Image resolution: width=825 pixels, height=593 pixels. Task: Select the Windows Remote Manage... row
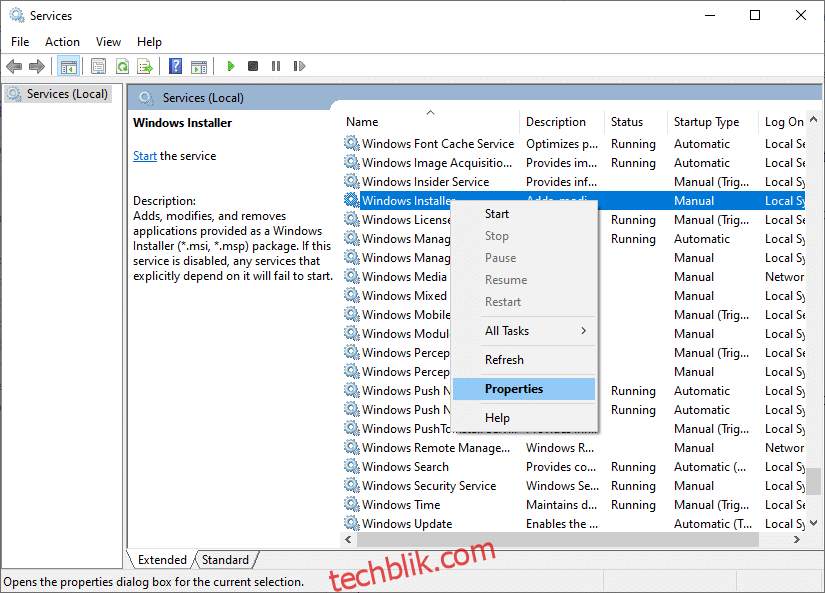point(575,448)
